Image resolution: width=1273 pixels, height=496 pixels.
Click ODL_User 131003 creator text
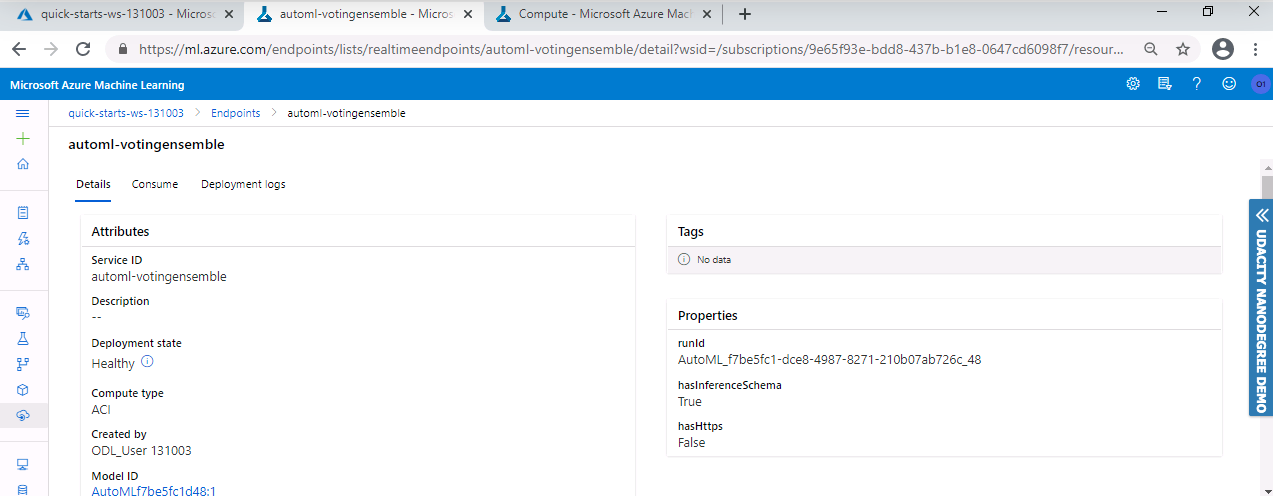[x=141, y=451]
